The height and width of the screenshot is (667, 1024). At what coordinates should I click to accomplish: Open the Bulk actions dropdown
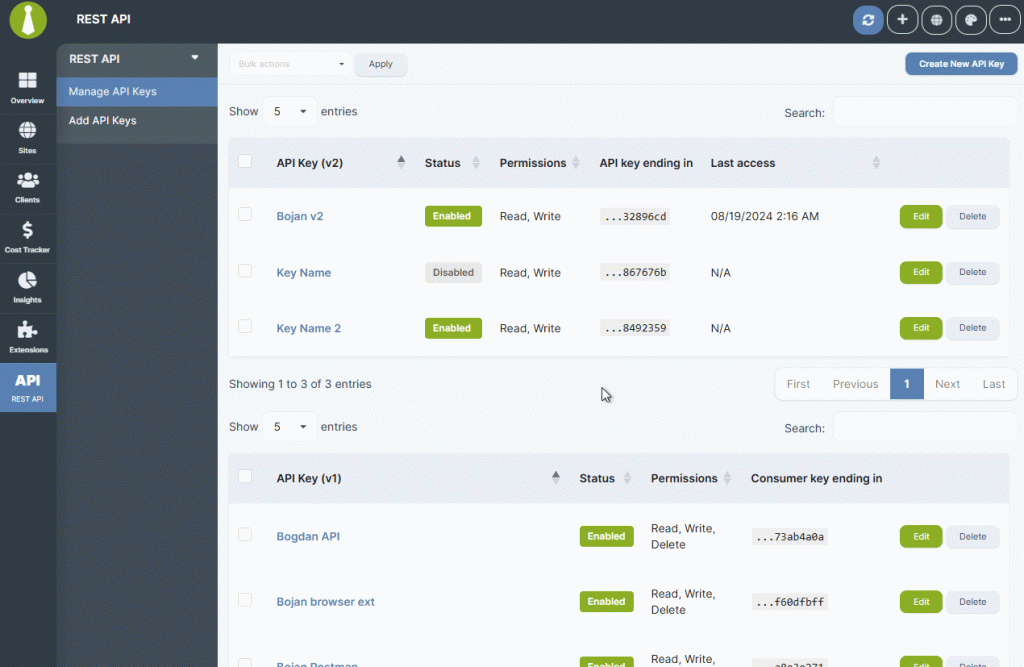[288, 63]
